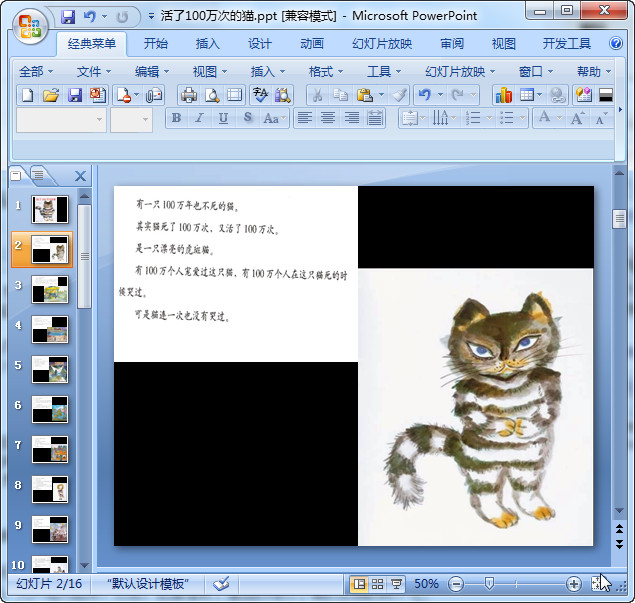Click the PowerPoint help question mark

point(616,43)
